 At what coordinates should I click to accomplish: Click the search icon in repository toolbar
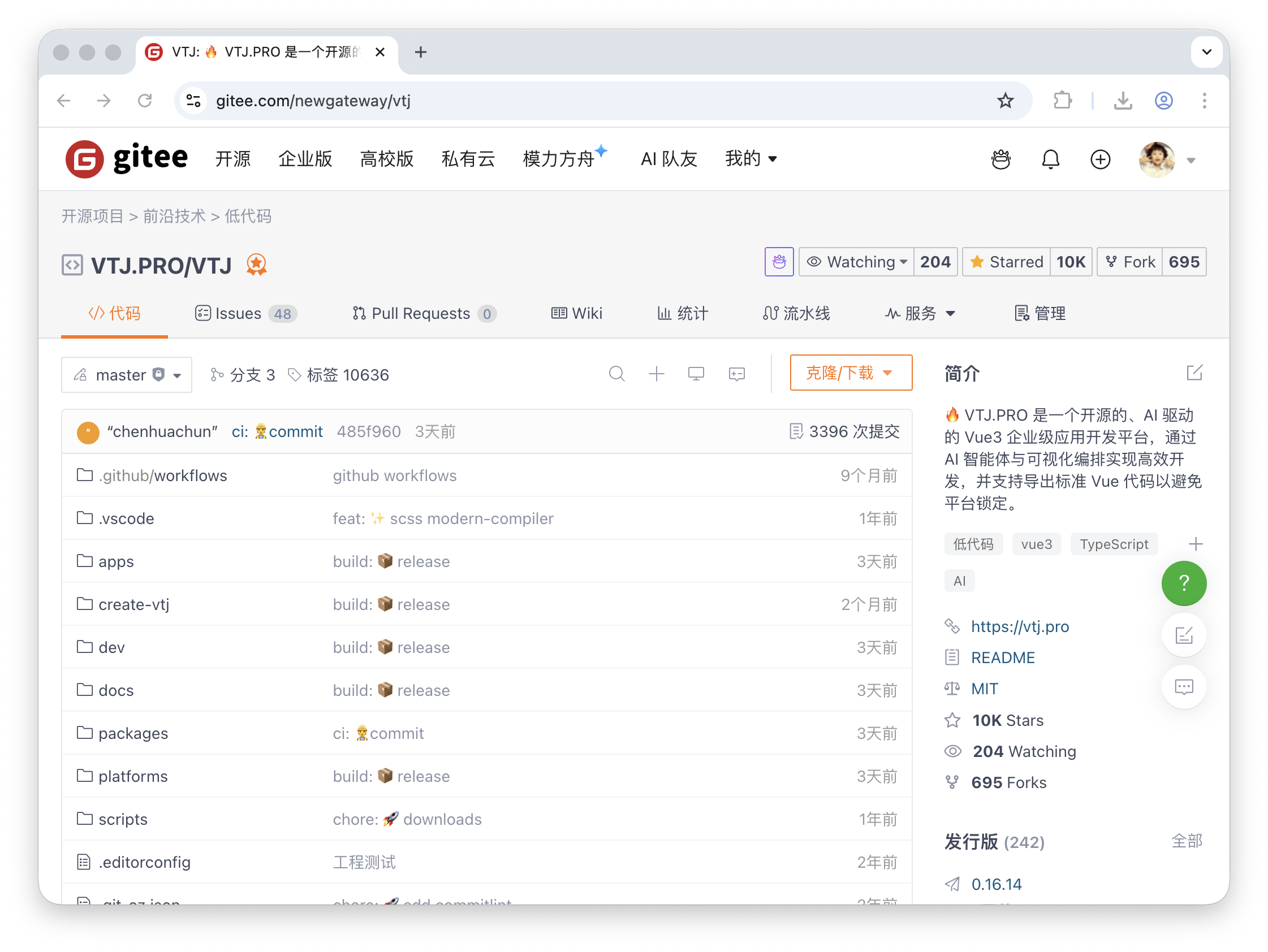click(x=616, y=374)
